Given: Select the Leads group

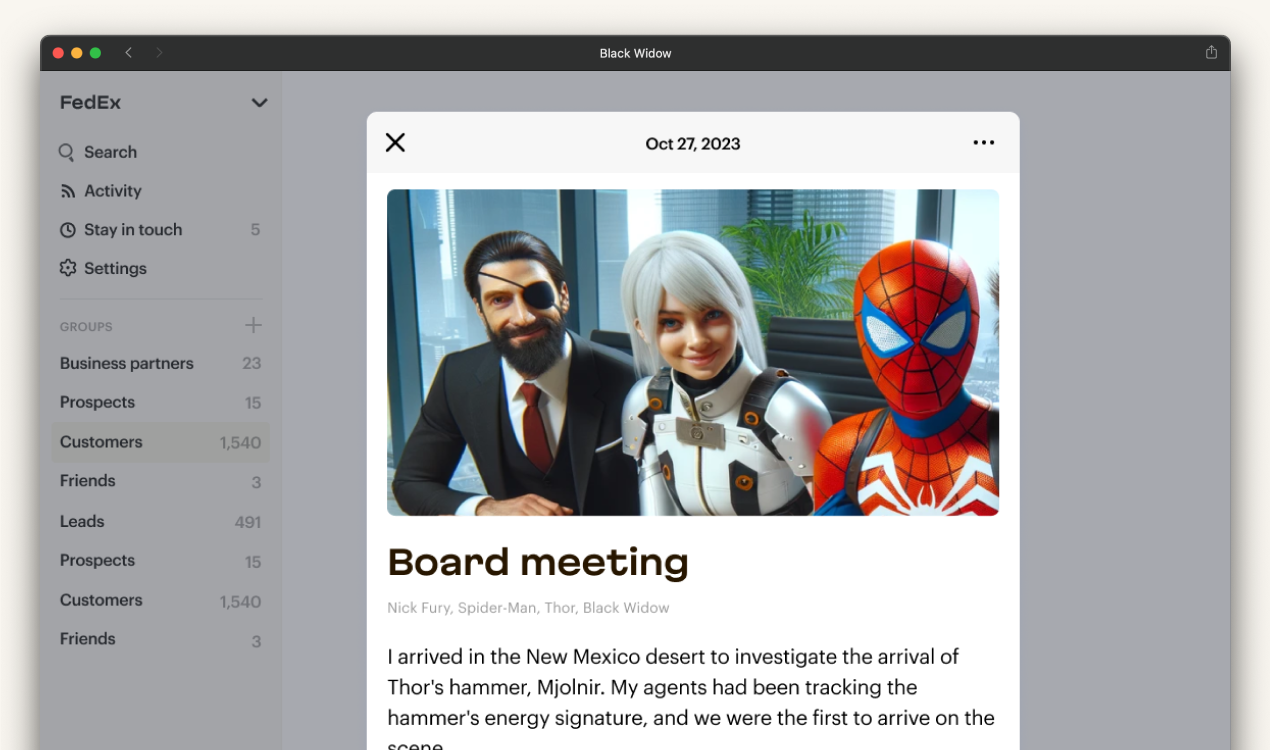Looking at the screenshot, I should 160,521.
